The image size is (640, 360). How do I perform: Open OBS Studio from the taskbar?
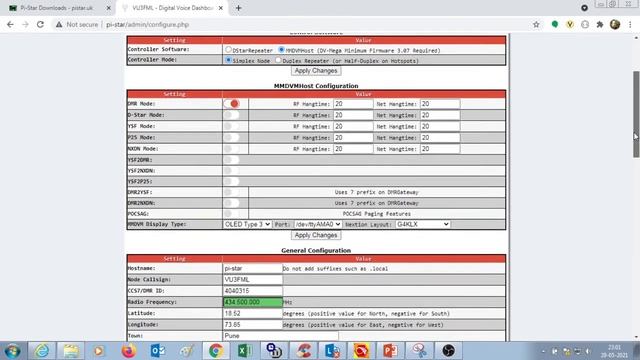click(448, 351)
